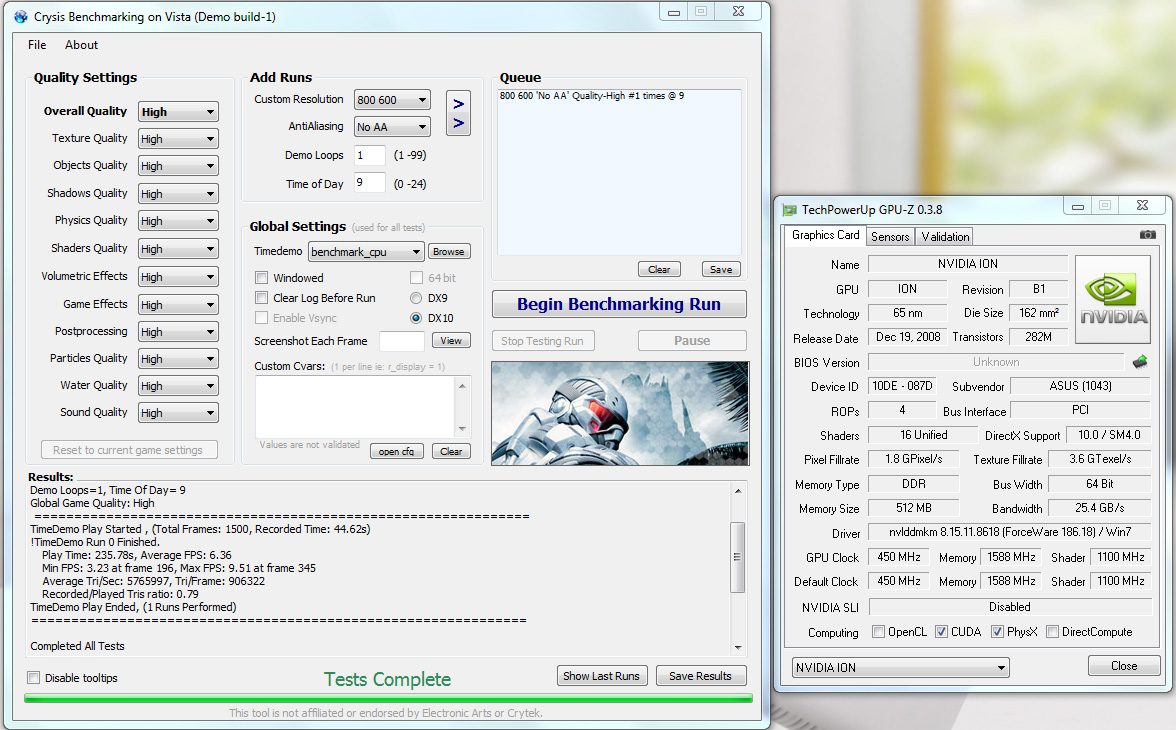Click the View button beside screenshot field
This screenshot has width=1176, height=730.
click(451, 341)
